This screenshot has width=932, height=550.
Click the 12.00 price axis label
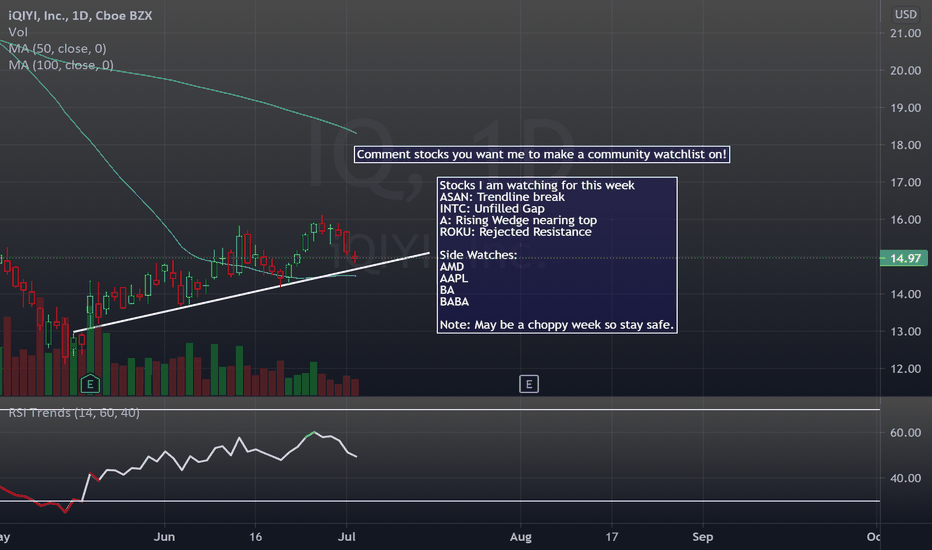pyautogui.click(x=905, y=369)
